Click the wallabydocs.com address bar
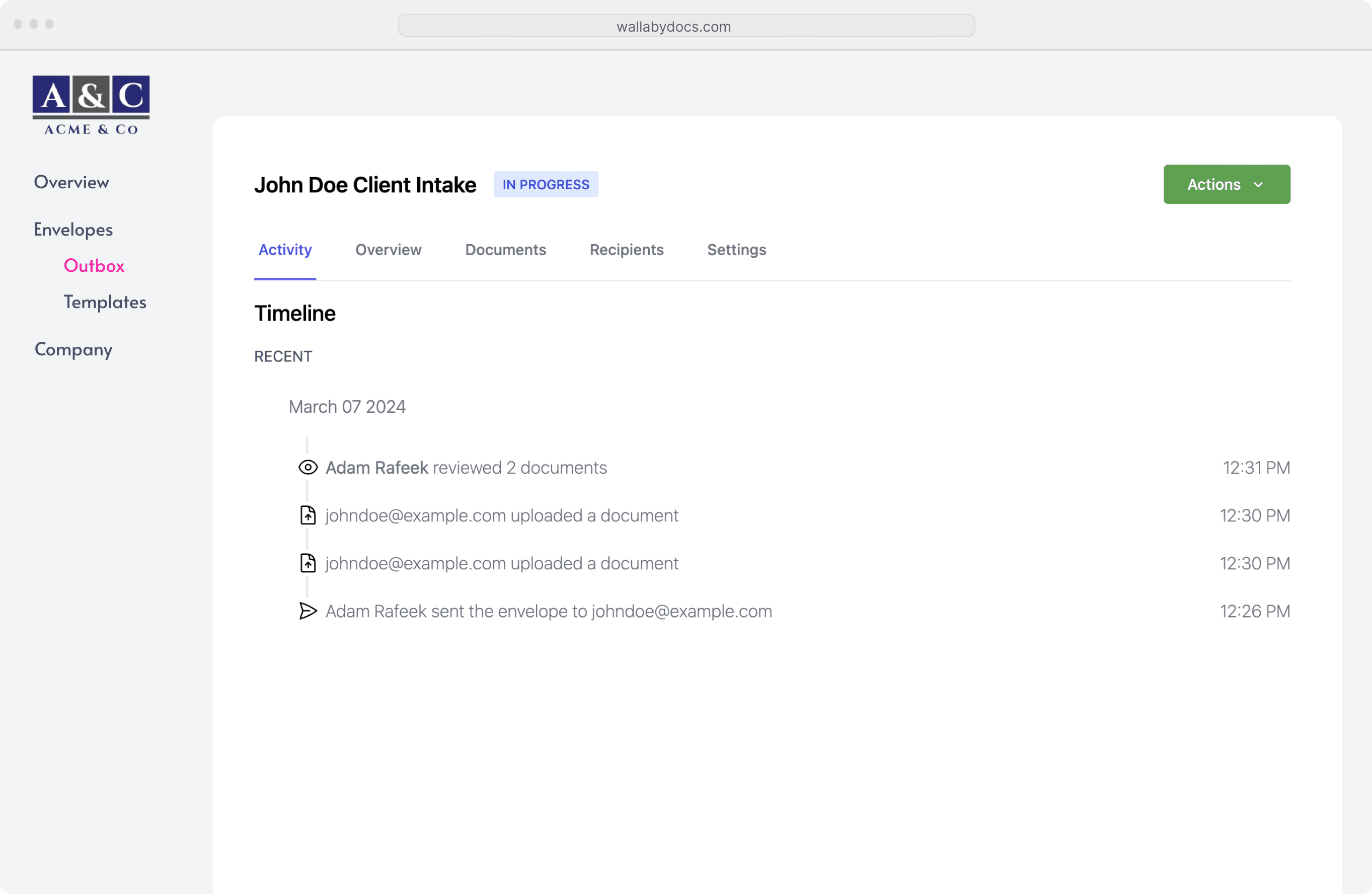1372x894 pixels. click(686, 26)
